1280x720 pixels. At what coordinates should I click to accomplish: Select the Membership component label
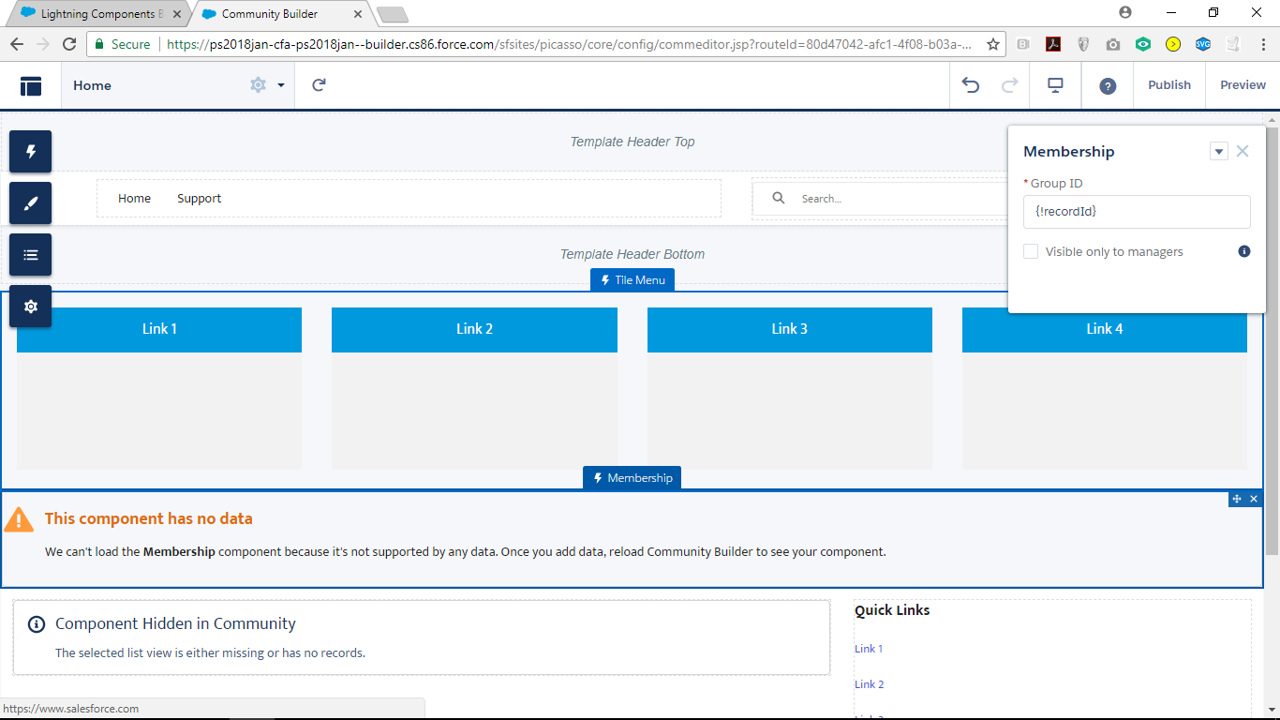tap(632, 478)
